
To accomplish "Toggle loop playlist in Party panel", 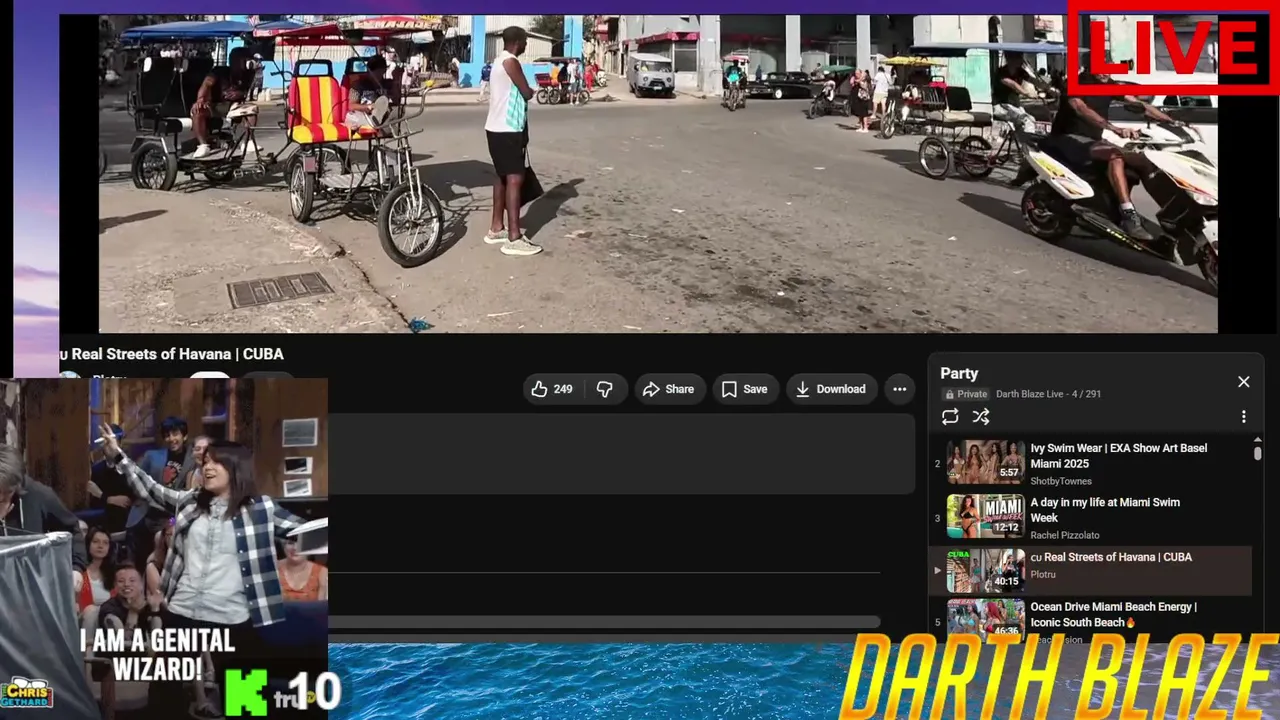I will [x=950, y=417].
